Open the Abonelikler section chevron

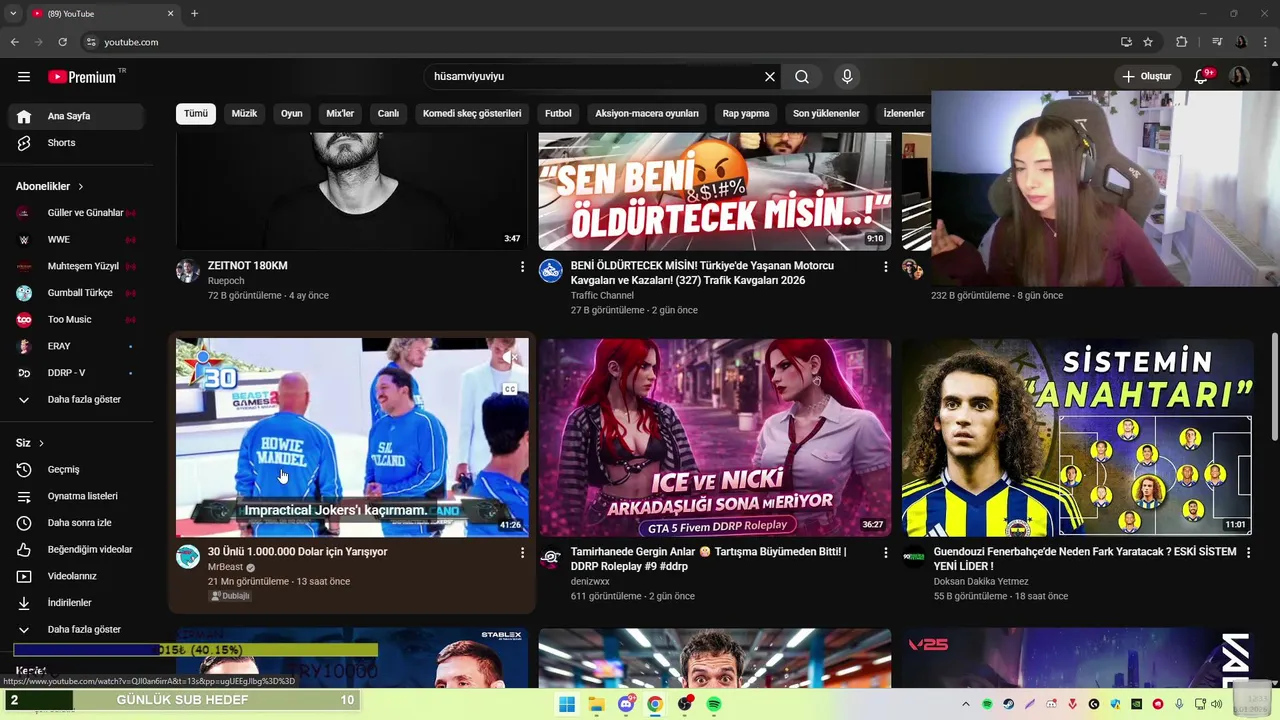point(81,187)
